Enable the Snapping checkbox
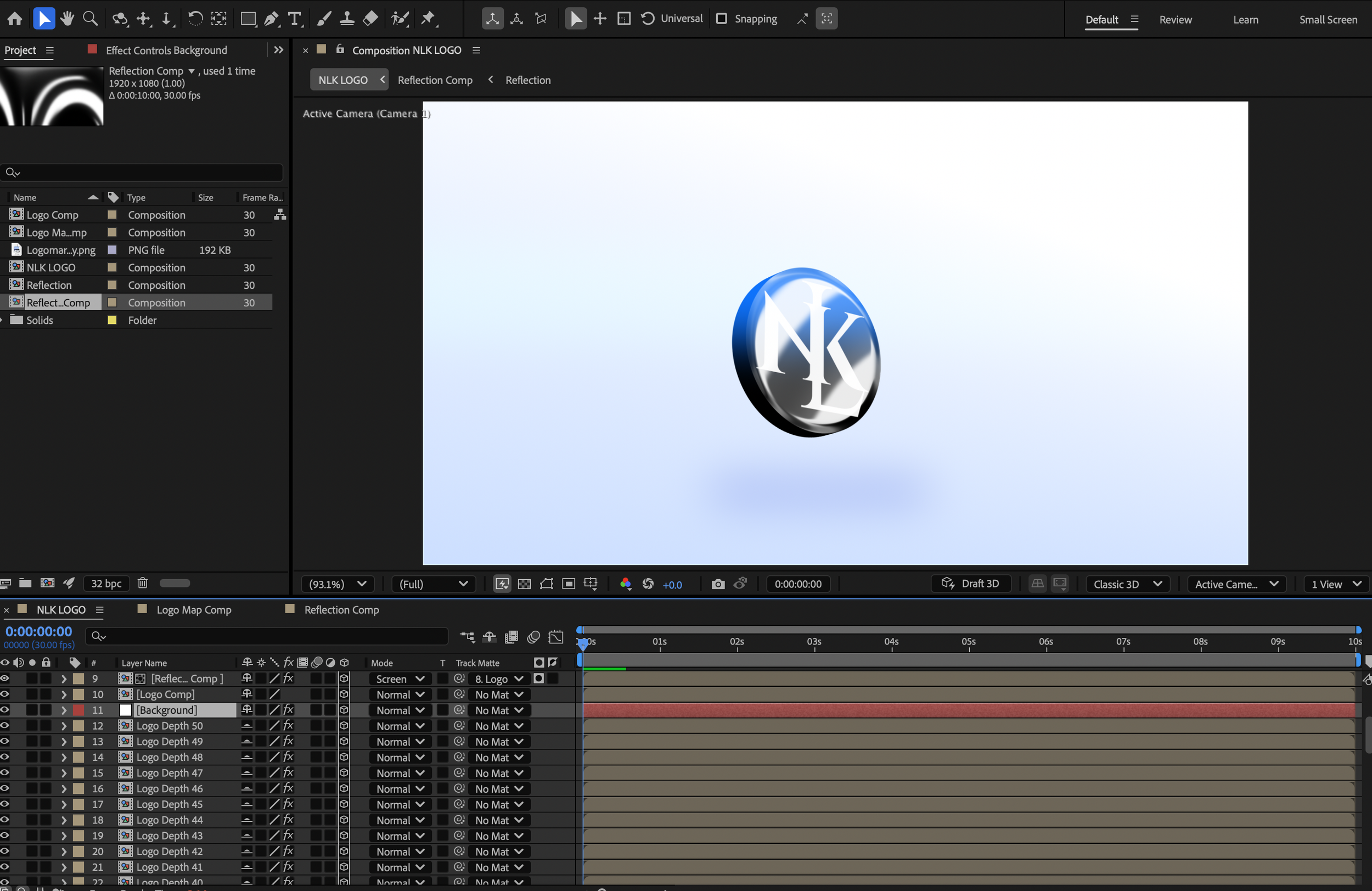The image size is (1372, 891). [721, 19]
